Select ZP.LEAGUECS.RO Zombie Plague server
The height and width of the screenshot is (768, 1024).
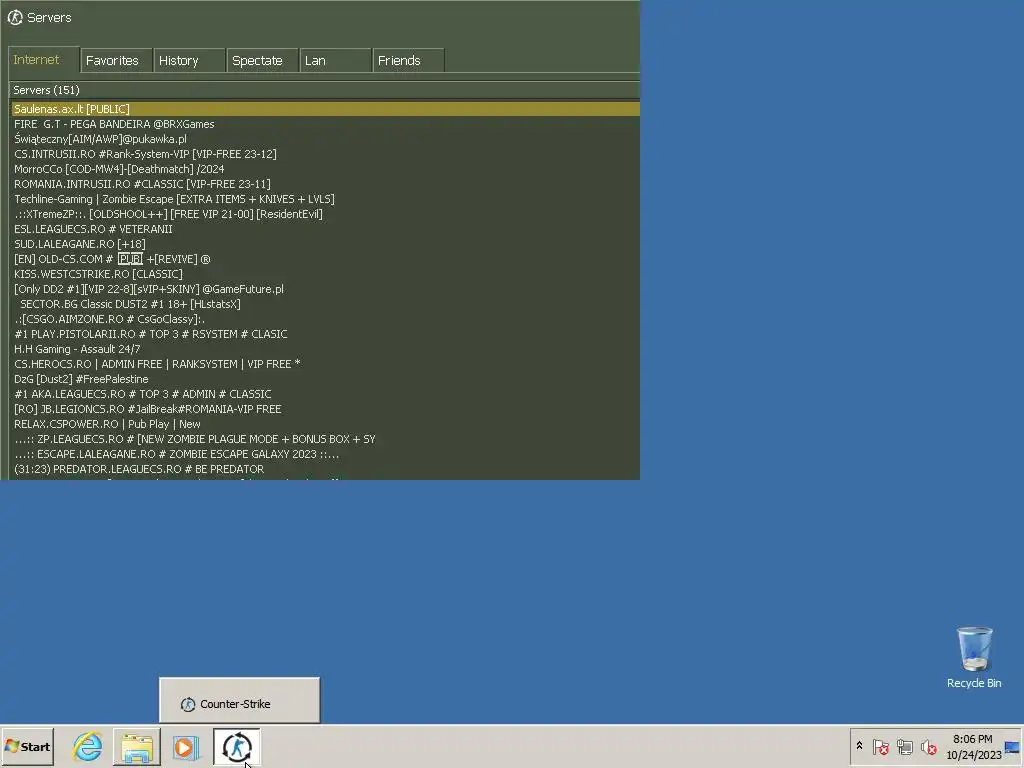[325, 440]
